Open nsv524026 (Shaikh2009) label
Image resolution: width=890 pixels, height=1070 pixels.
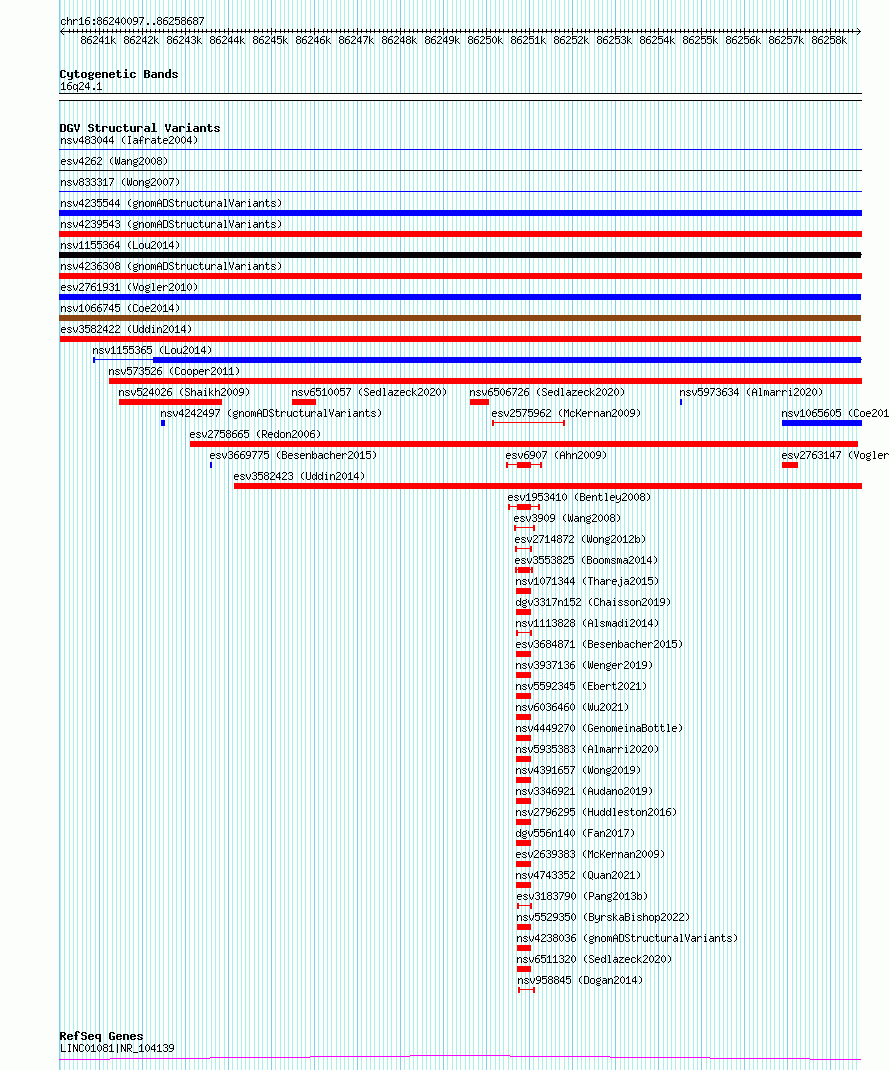(184, 392)
